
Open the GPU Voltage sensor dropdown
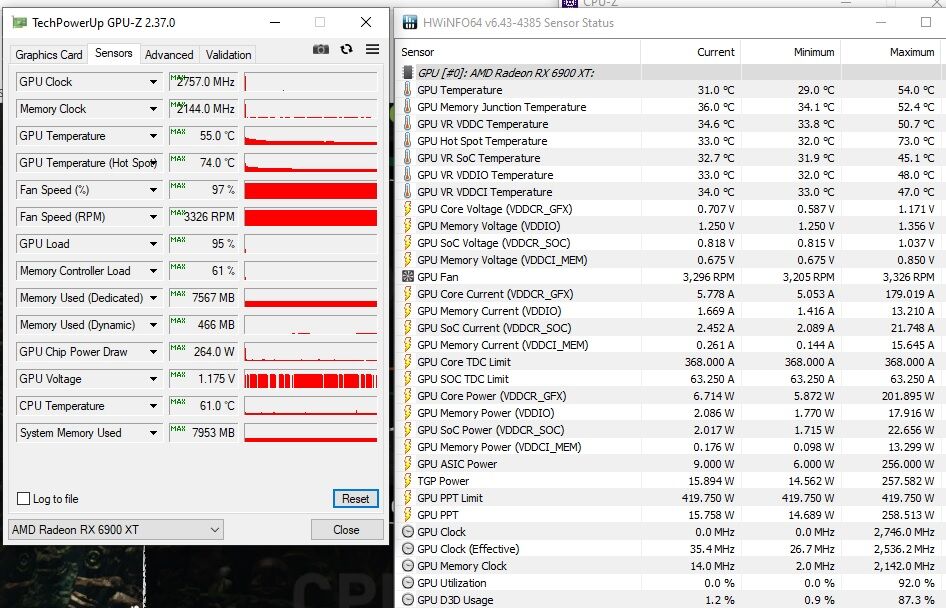tap(153, 379)
